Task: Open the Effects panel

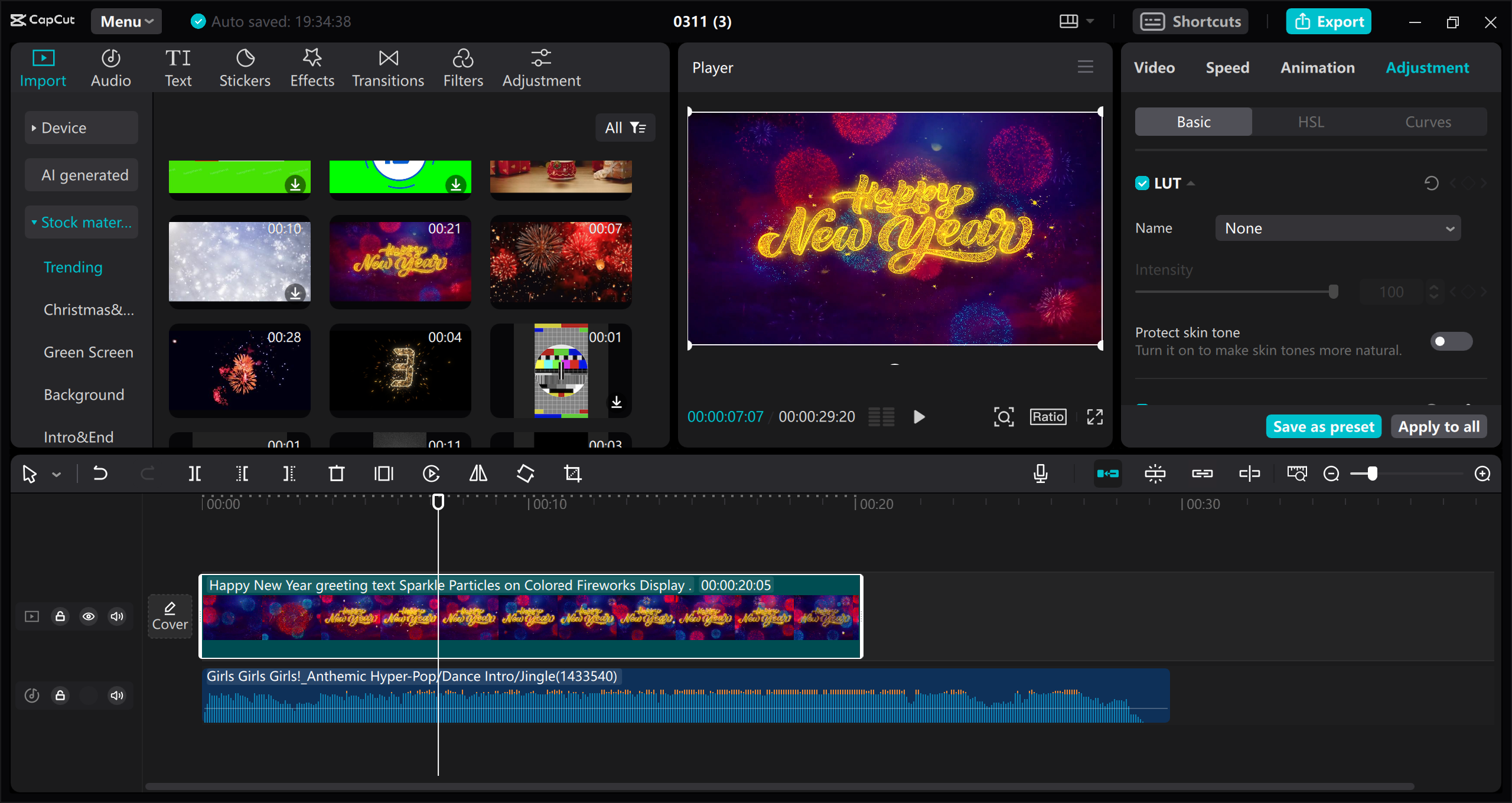Action: coord(312,67)
